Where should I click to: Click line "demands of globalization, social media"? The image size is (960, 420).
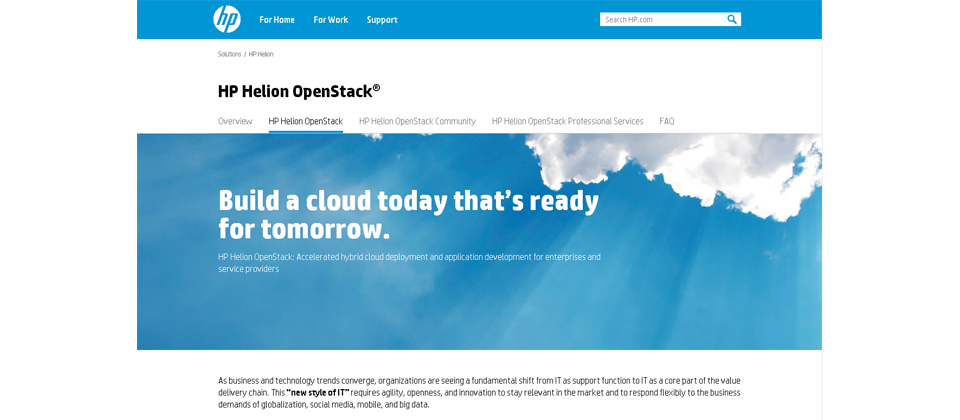click(x=324, y=405)
